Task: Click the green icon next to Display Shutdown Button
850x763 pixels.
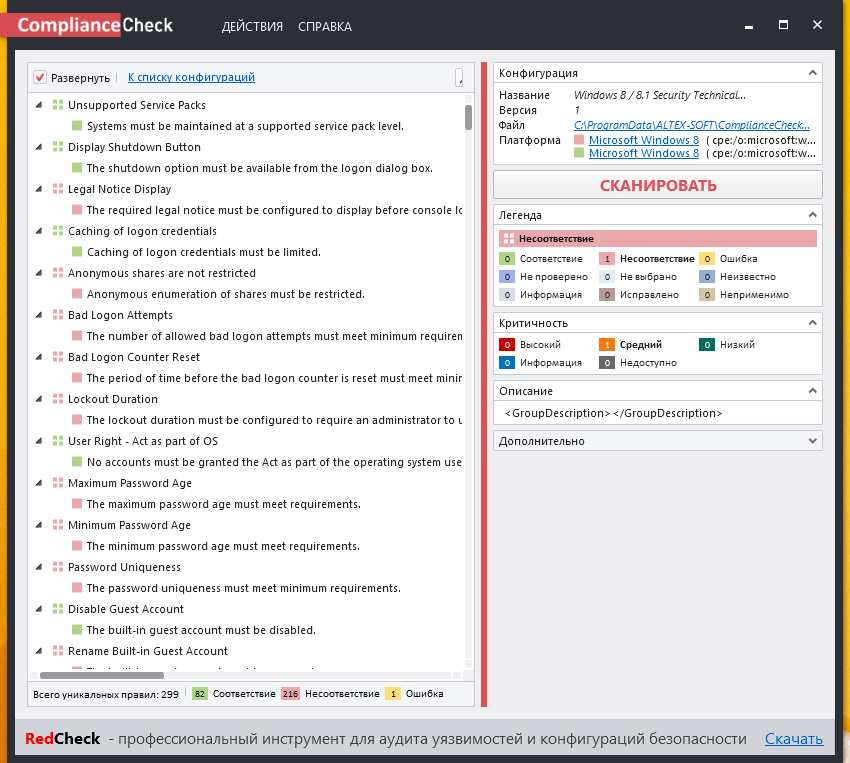Action: (x=58, y=147)
